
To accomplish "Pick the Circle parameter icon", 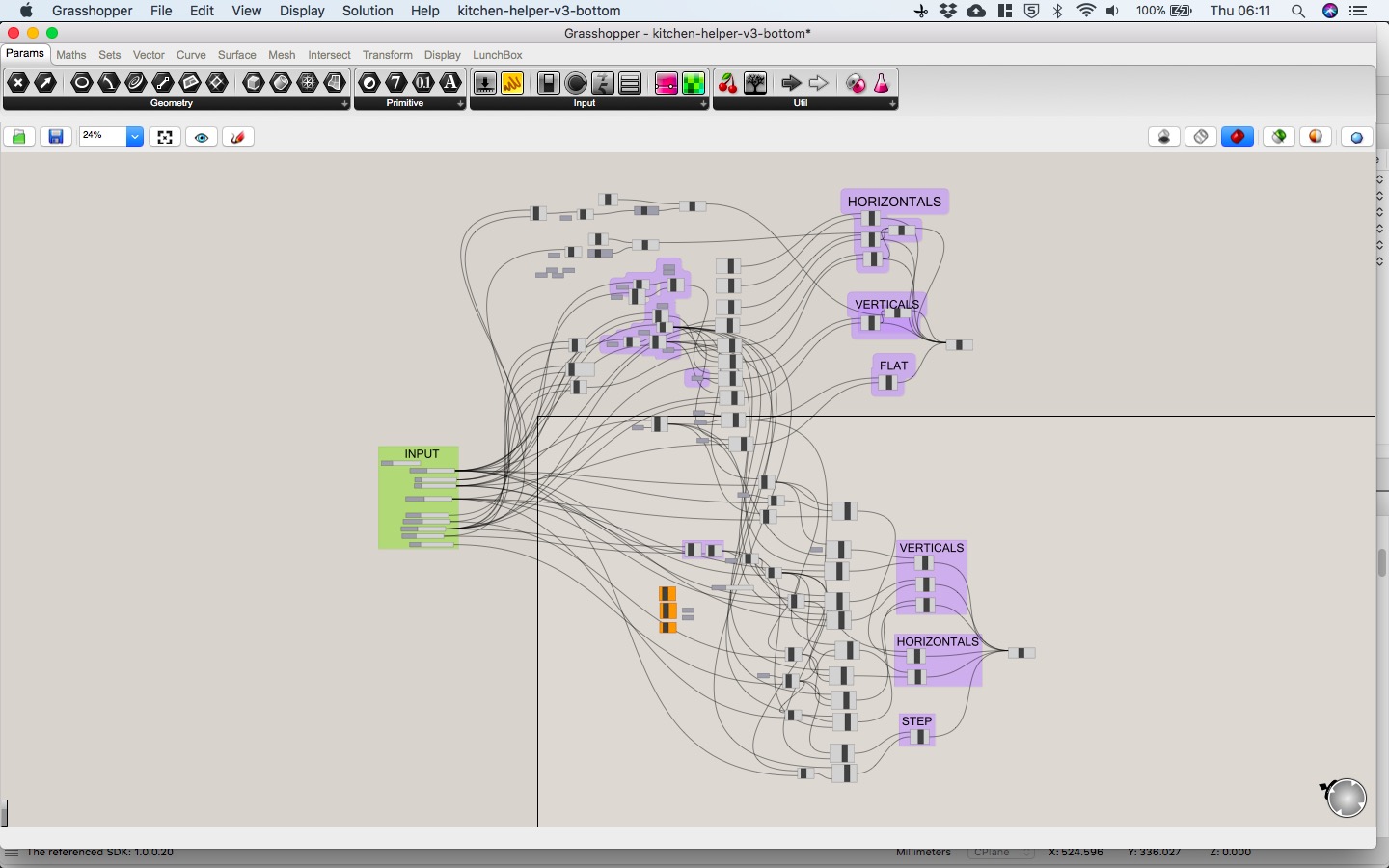I will point(82,83).
